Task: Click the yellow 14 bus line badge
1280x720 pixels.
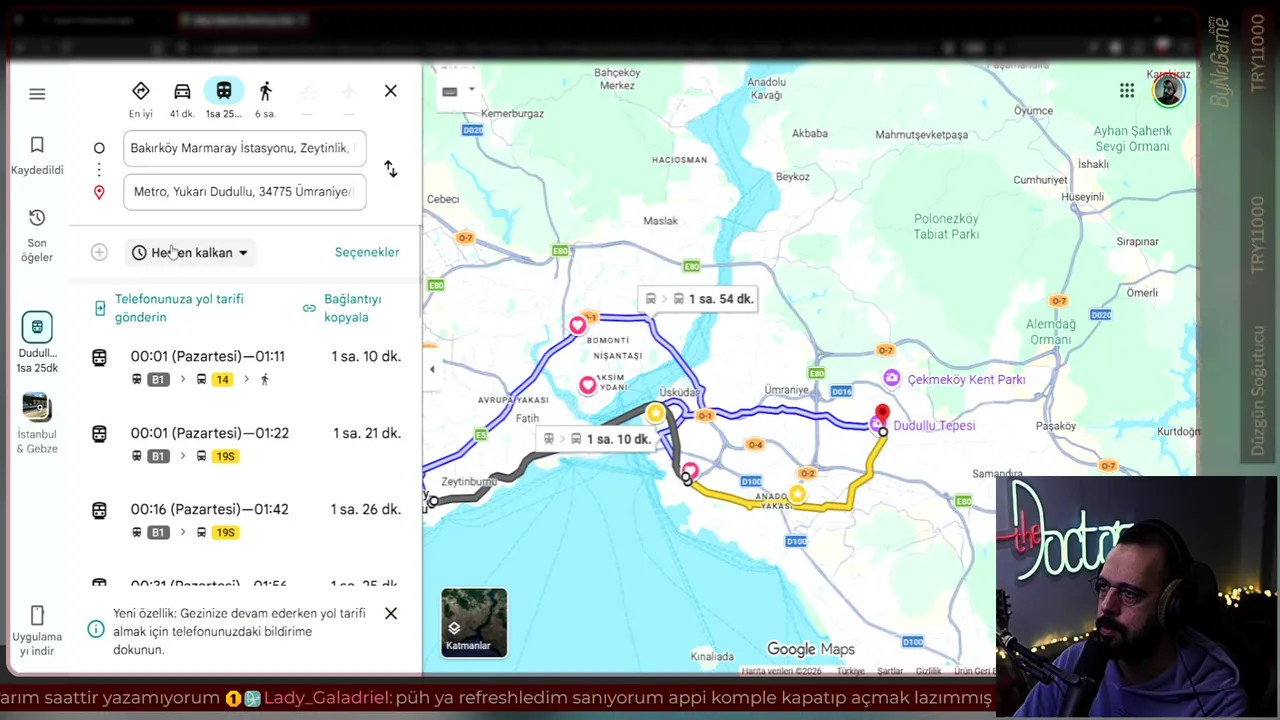Action: coord(222,379)
